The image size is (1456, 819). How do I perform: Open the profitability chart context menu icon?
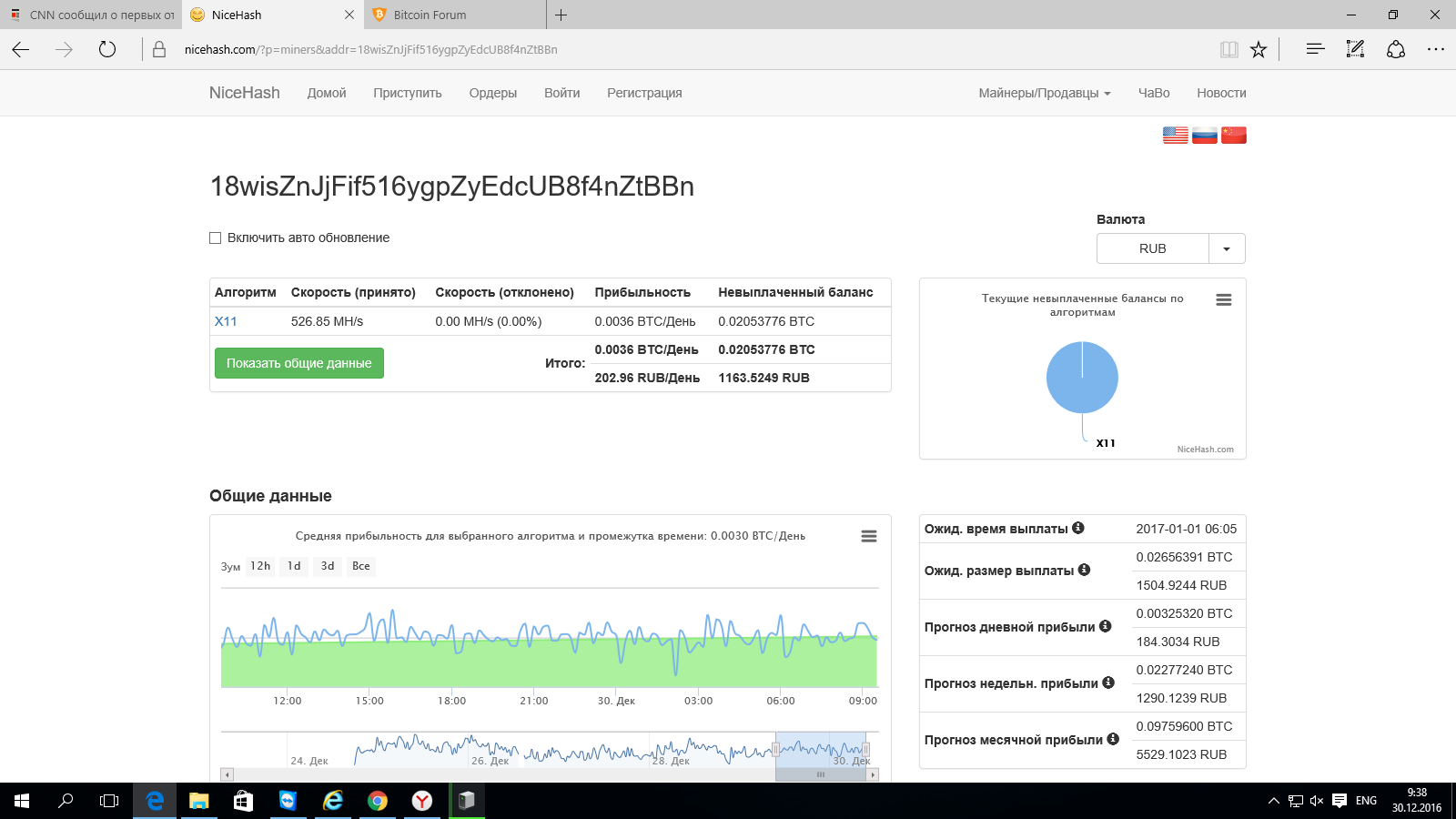868,537
